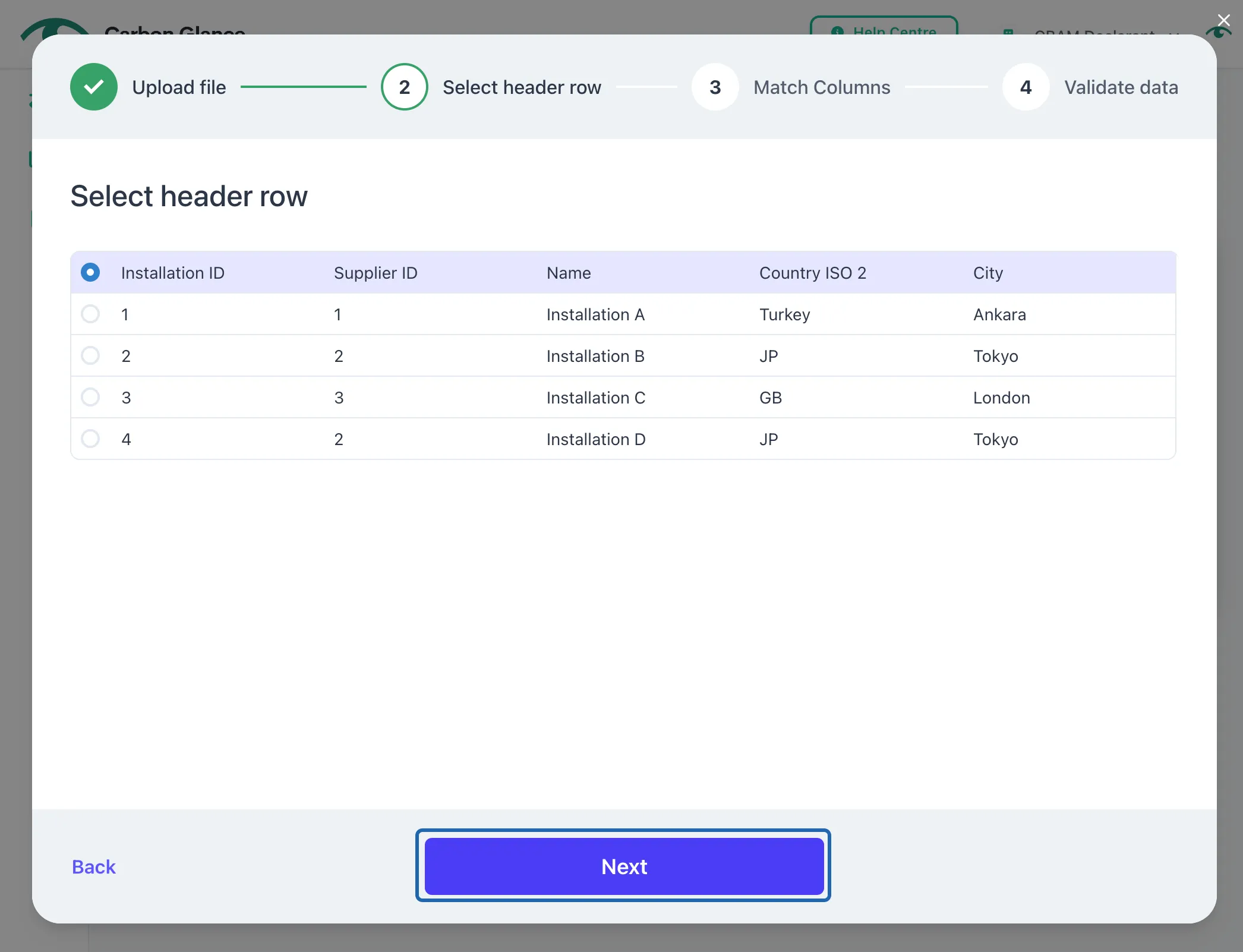The width and height of the screenshot is (1243, 952).
Task: Select the Installation B row radio button
Action: click(x=90, y=356)
